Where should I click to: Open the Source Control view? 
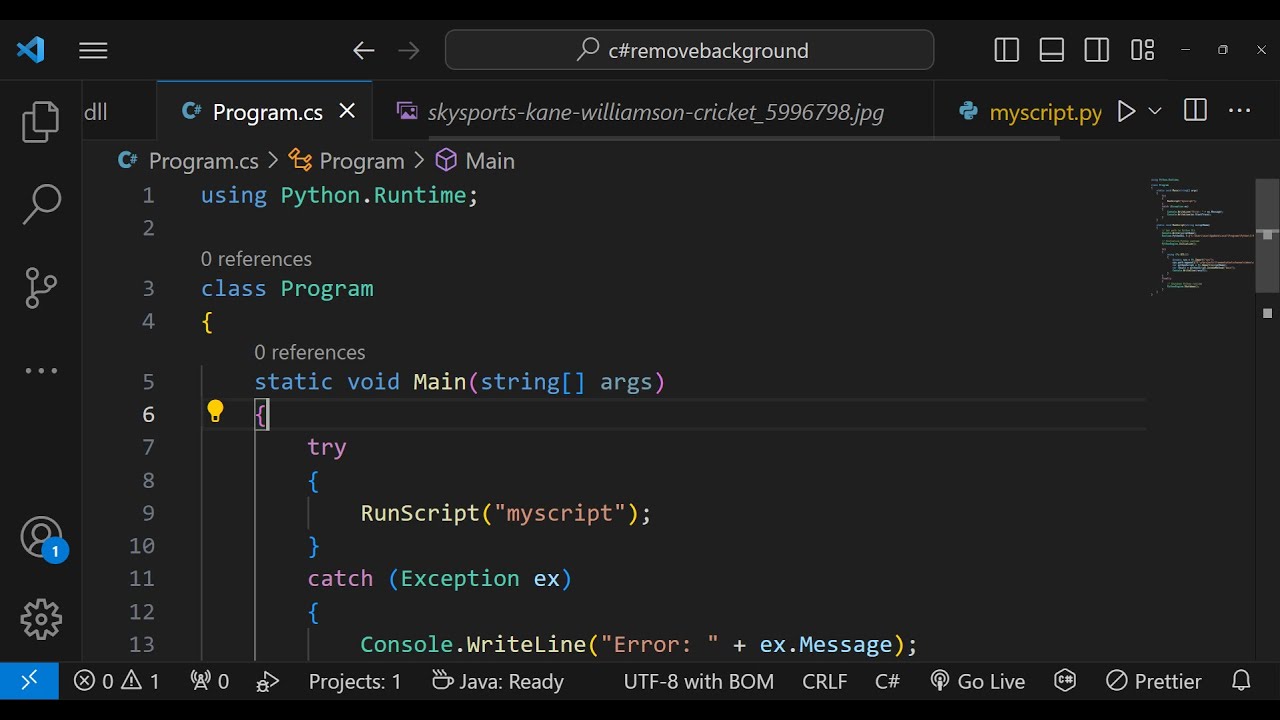(x=41, y=288)
